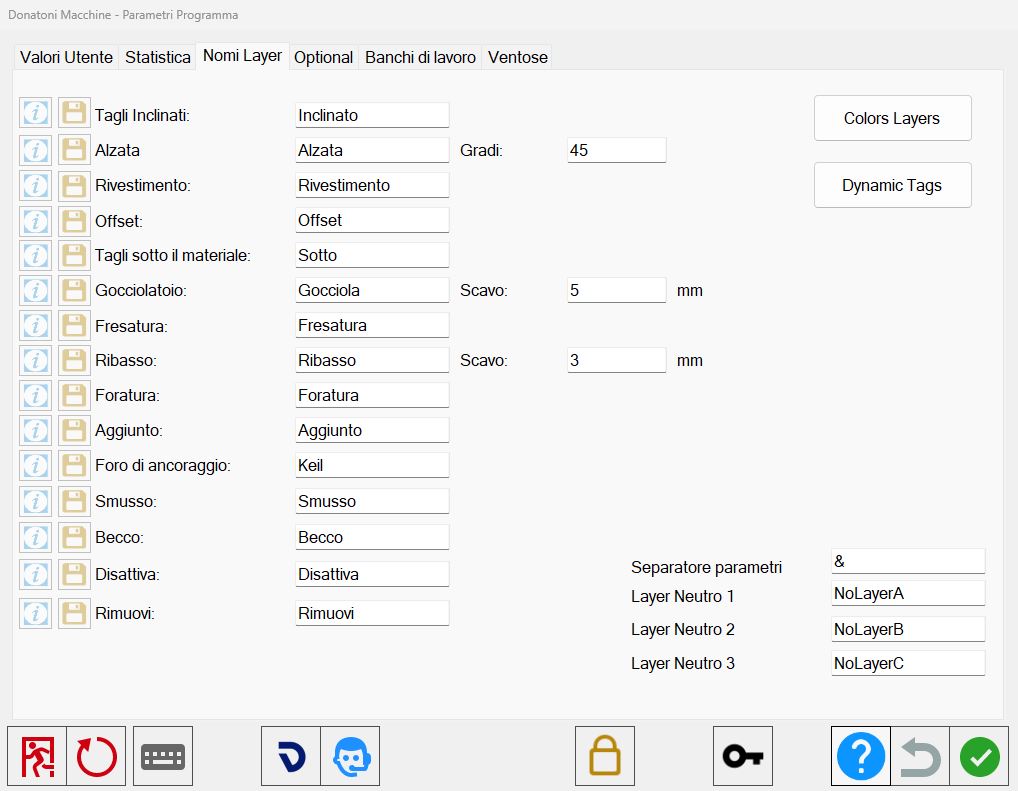
Task: Open the on-screen keyboard icon
Action: tap(163, 756)
